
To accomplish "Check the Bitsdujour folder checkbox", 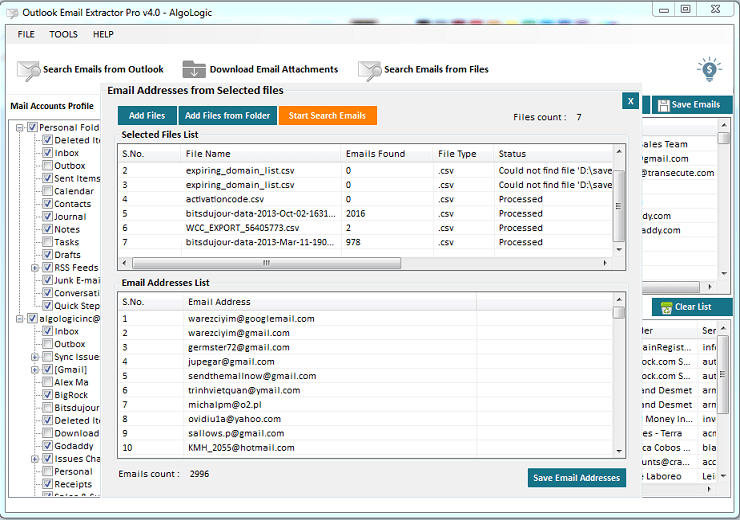I will 47,408.
